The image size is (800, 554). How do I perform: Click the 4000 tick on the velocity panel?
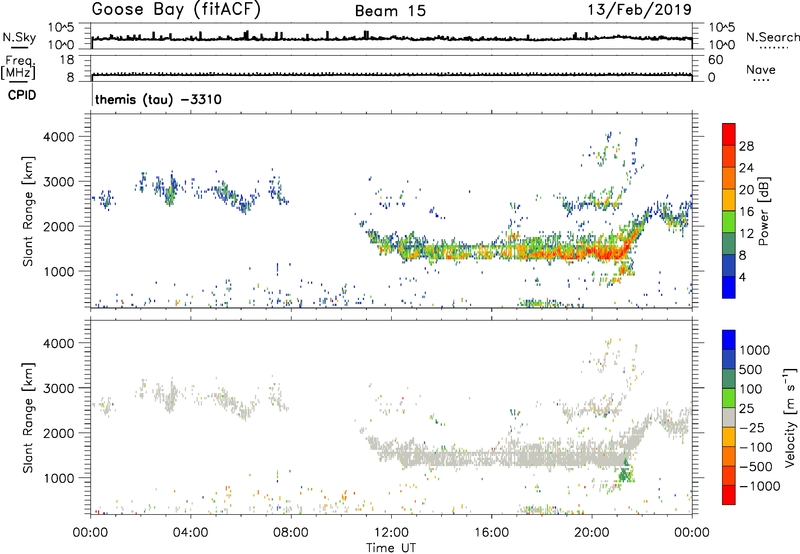pyautogui.click(x=58, y=343)
